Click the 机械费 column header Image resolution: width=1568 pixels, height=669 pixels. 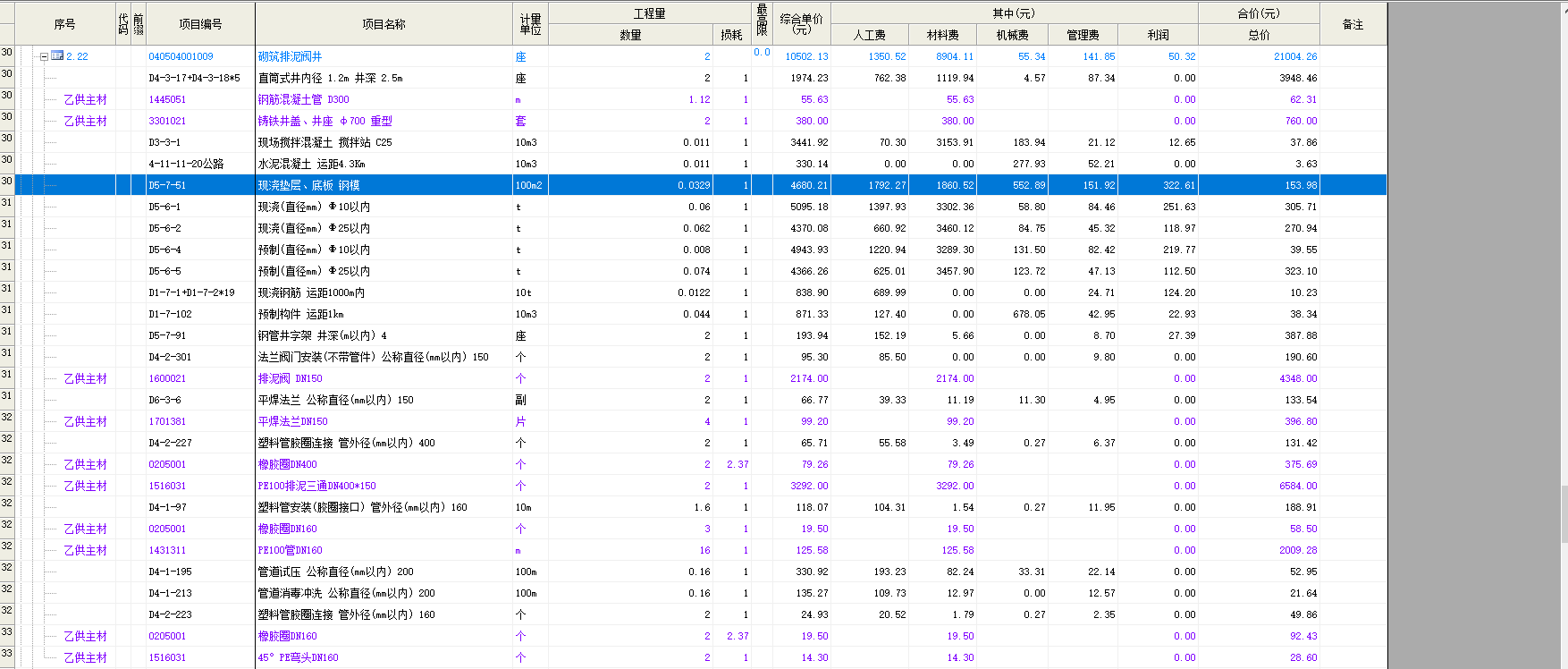[x=1012, y=35]
